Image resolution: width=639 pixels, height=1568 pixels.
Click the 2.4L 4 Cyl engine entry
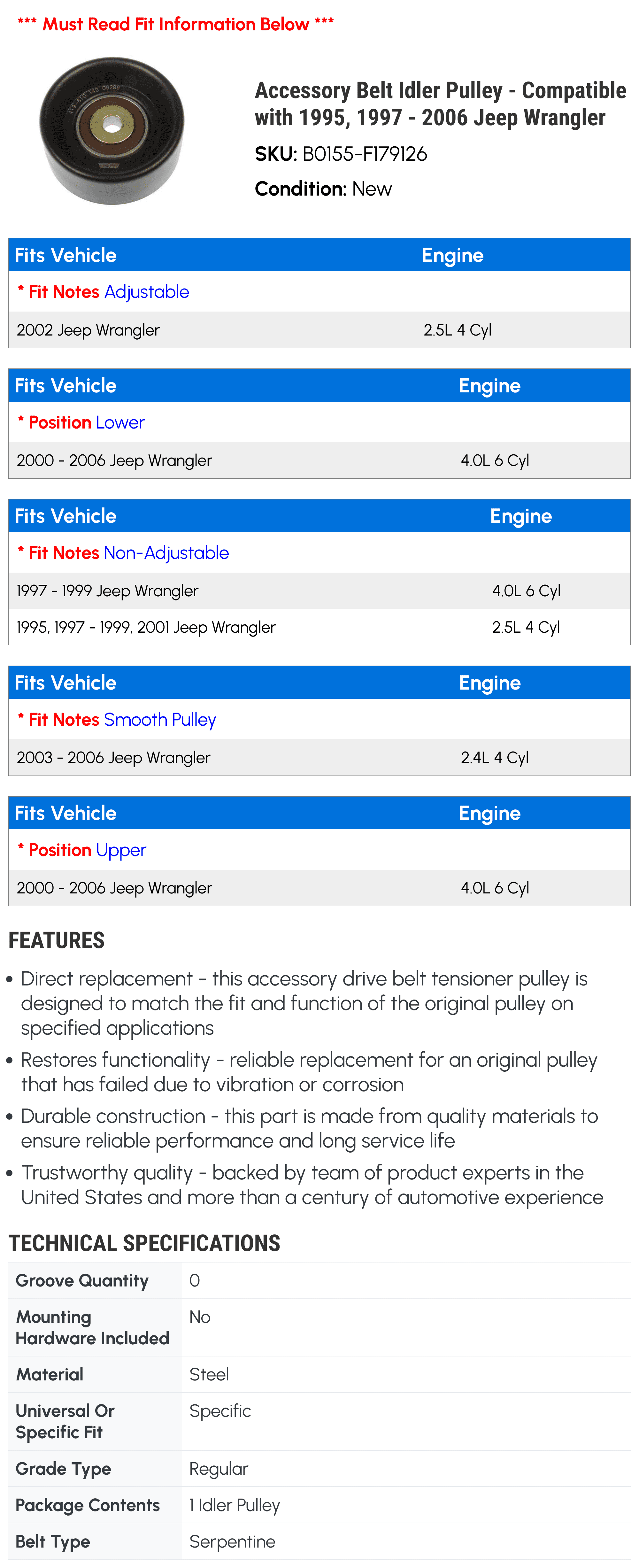[x=495, y=758]
